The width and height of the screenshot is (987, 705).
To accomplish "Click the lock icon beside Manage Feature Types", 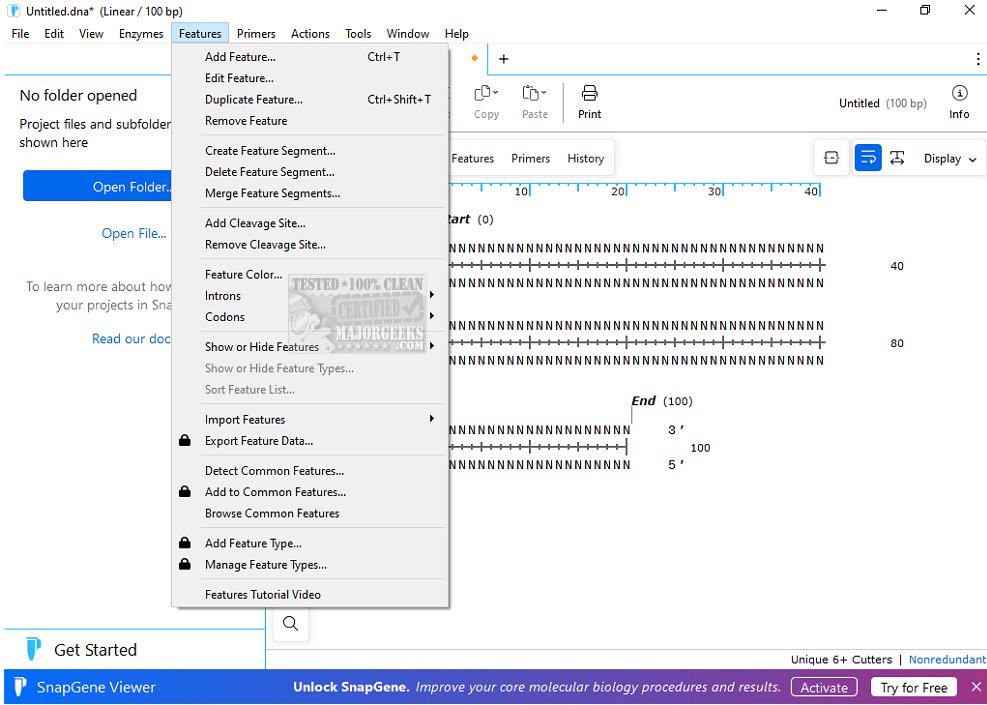I will point(184,563).
